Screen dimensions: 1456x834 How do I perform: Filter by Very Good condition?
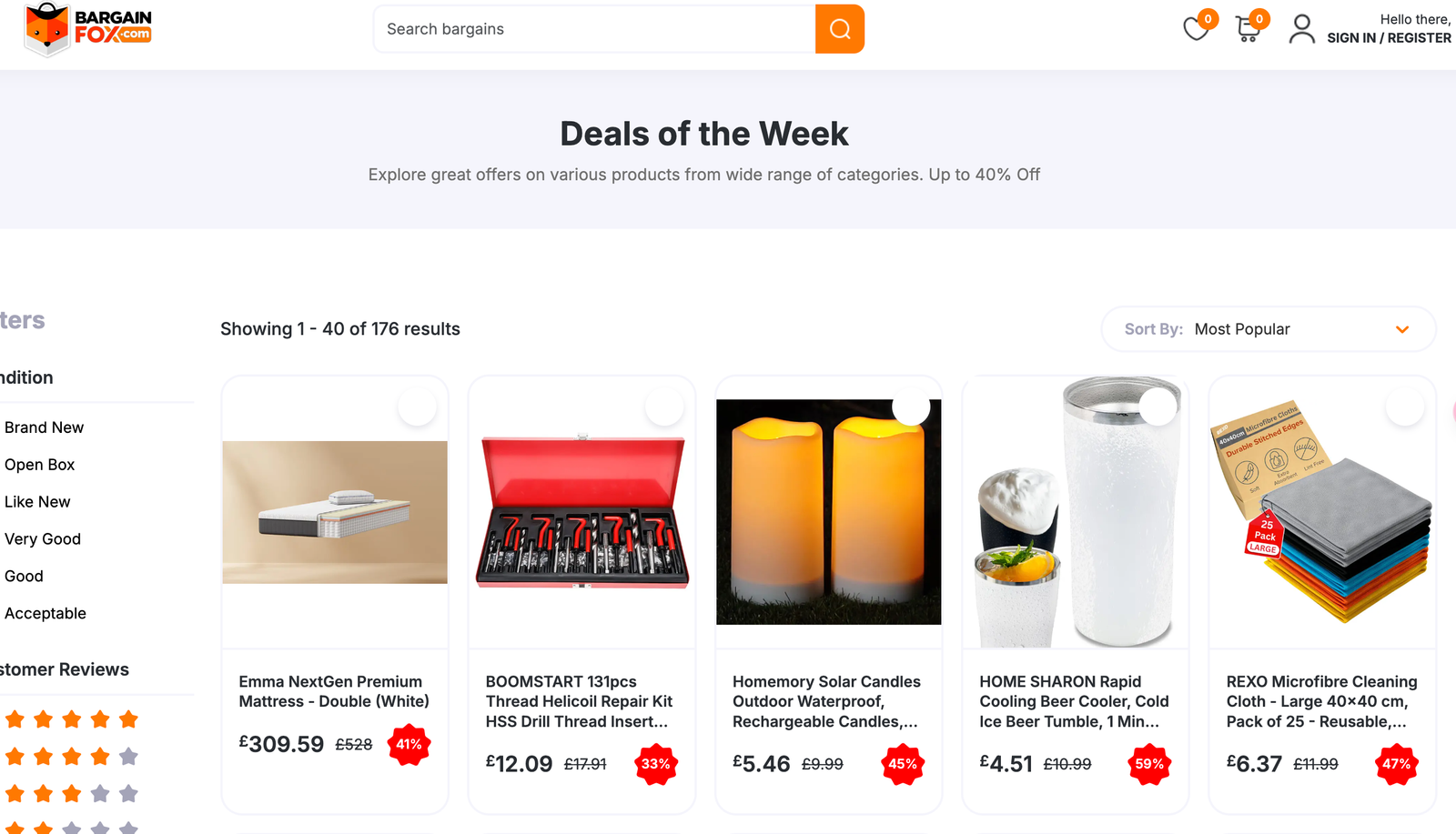42,539
